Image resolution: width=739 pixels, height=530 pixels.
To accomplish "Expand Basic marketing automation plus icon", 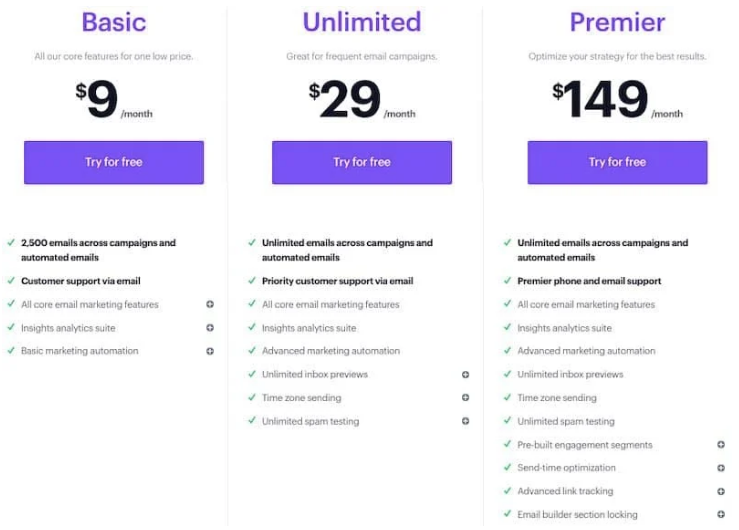I will pos(210,351).
